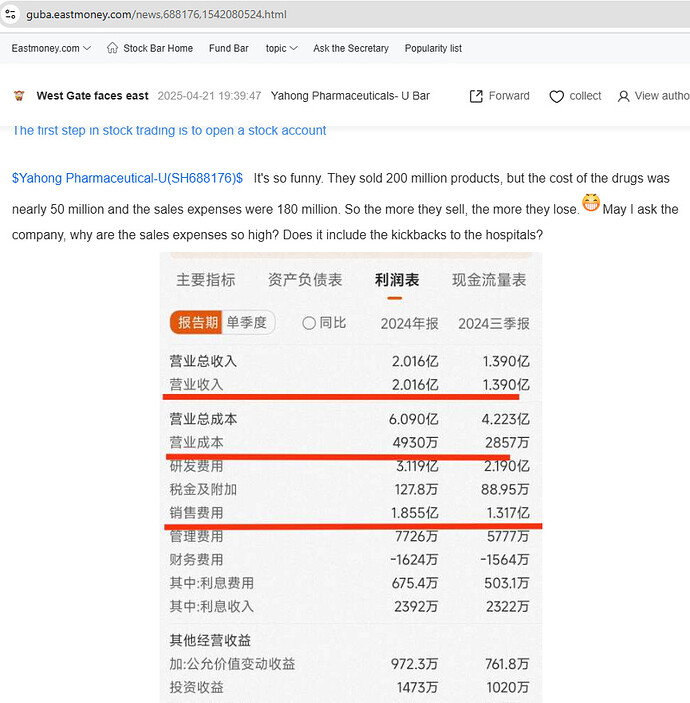This screenshot has height=703, width=690.
Task: Click the 2024三季报 column header
Action: [x=494, y=323]
